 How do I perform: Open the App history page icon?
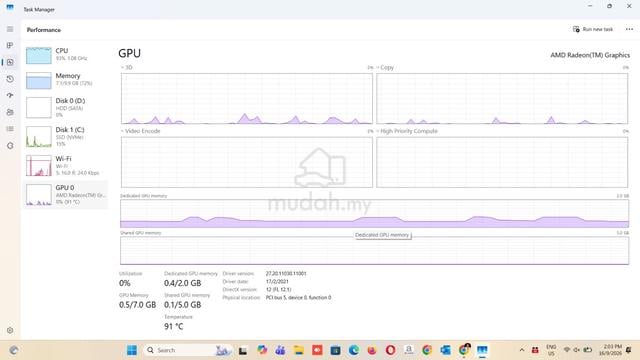pyautogui.click(x=10, y=79)
